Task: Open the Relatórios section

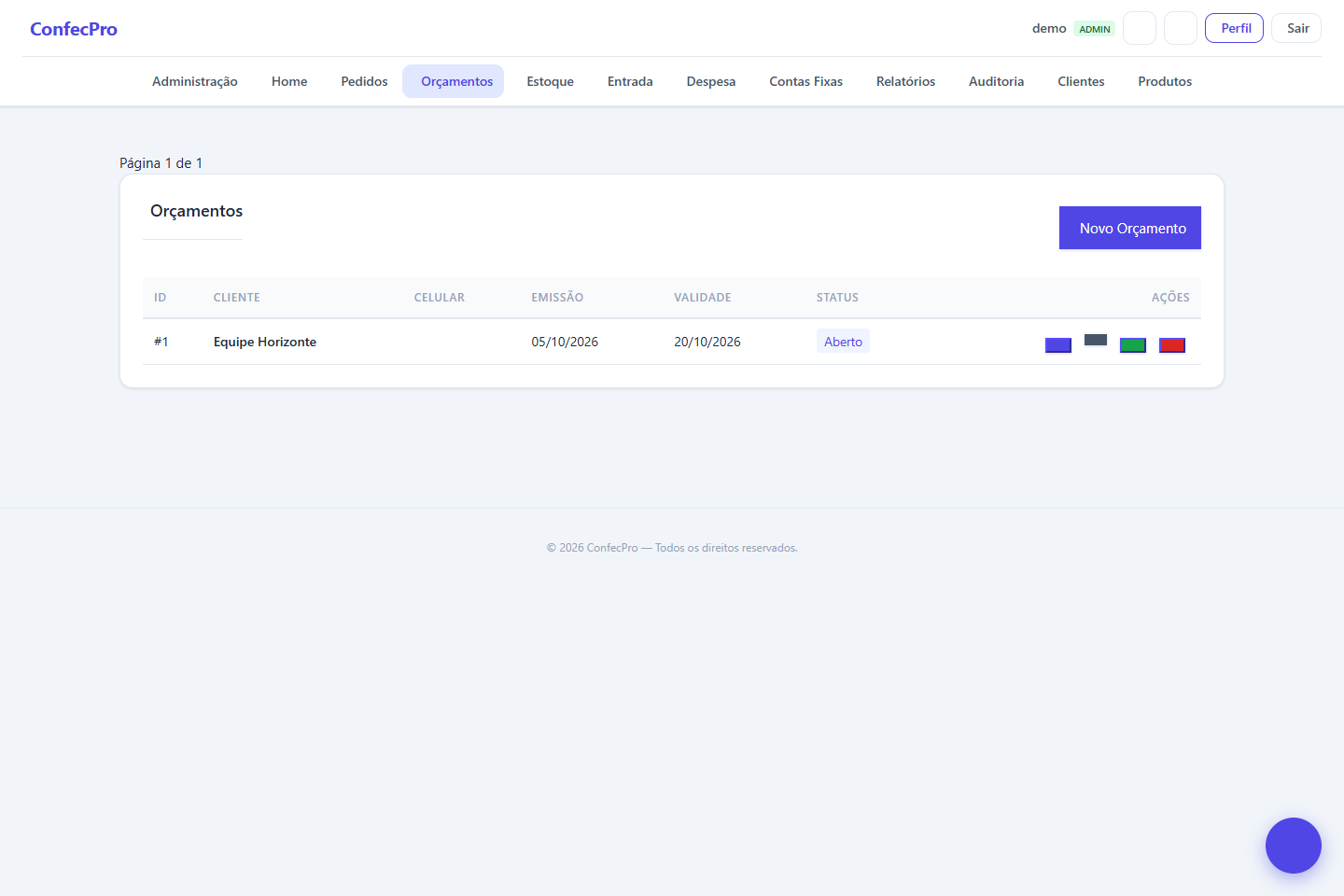Action: [x=905, y=81]
